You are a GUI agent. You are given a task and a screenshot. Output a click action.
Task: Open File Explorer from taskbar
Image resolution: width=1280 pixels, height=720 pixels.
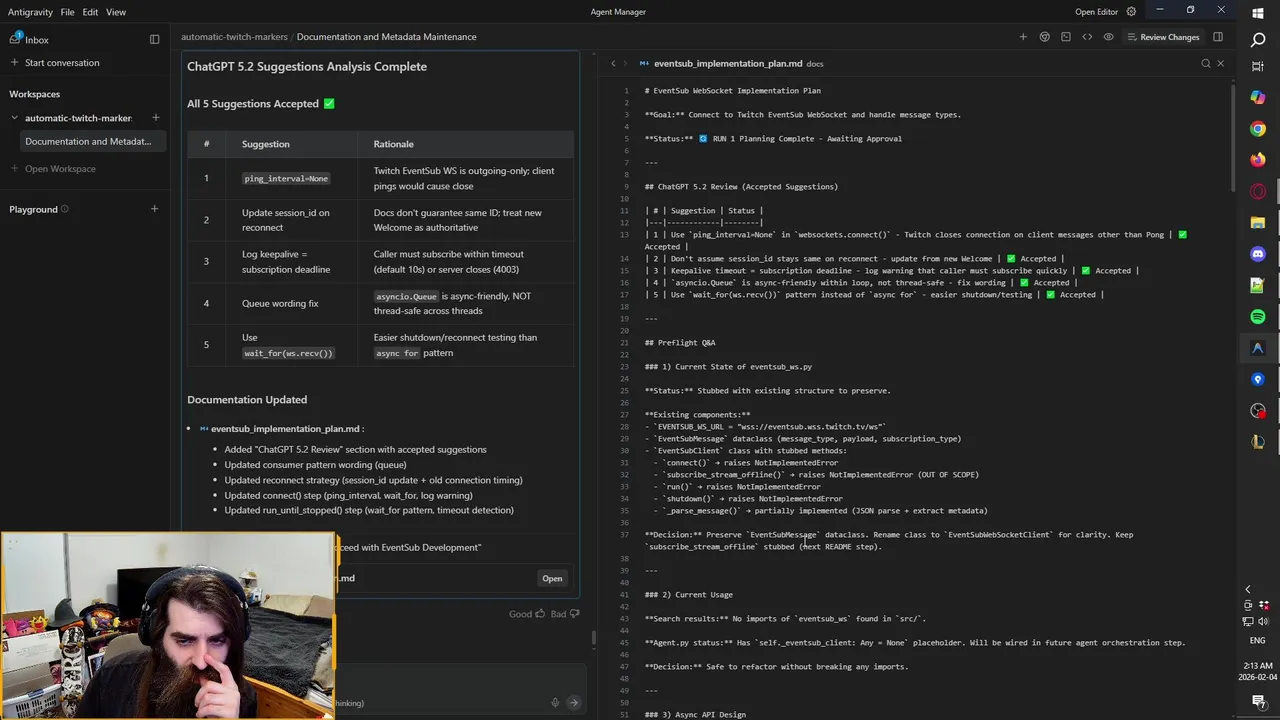[1258, 223]
